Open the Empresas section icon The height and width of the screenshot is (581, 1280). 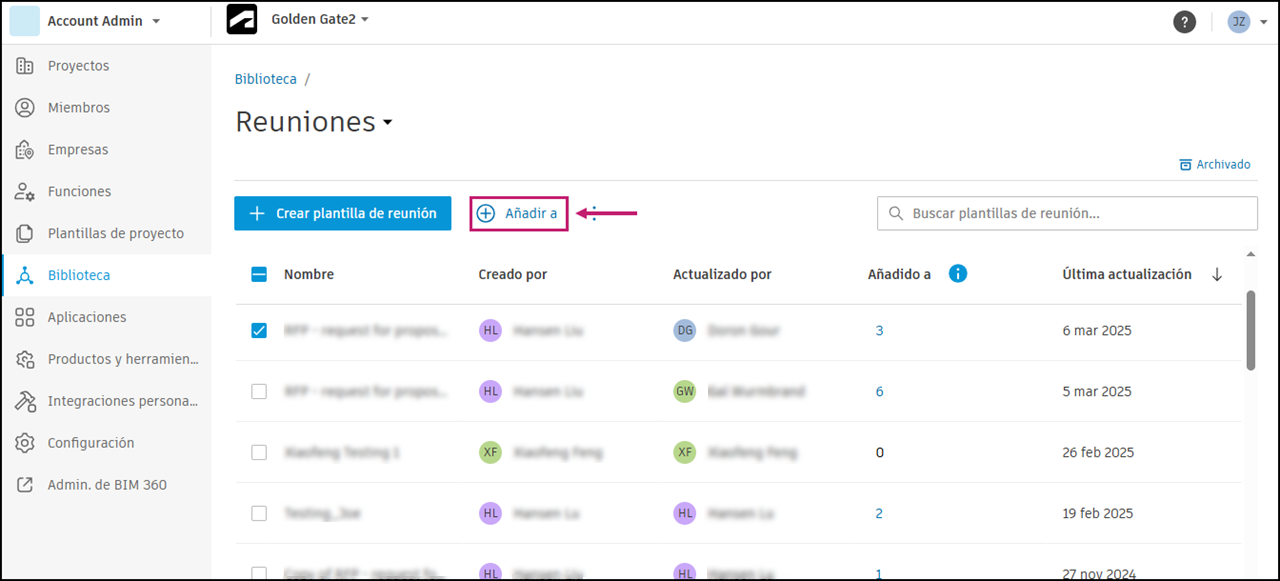point(26,150)
